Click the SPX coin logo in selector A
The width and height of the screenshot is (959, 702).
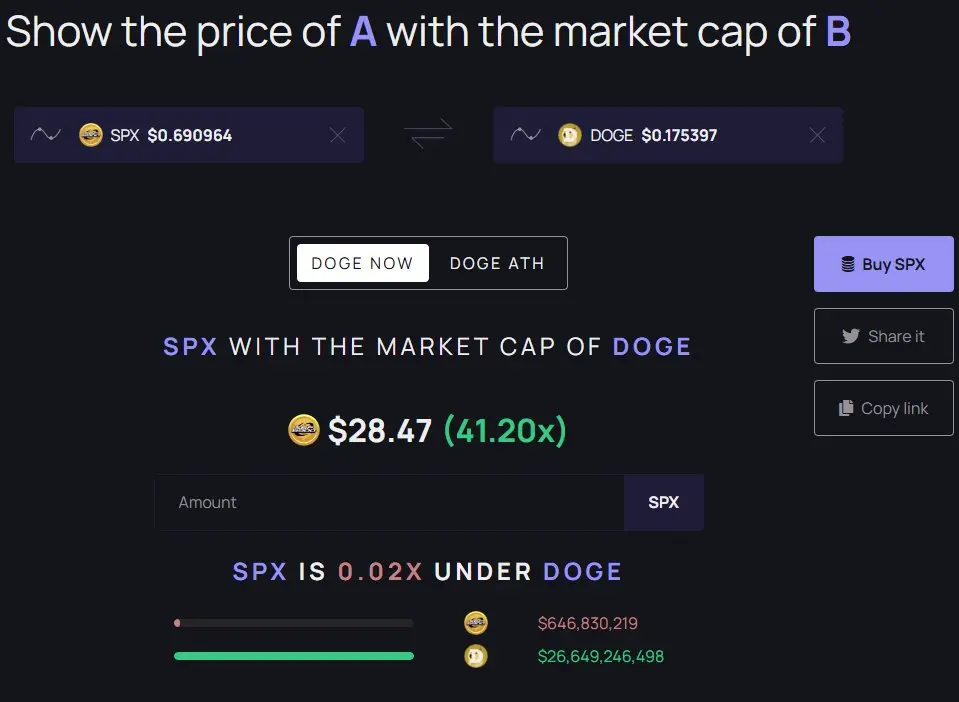91,135
